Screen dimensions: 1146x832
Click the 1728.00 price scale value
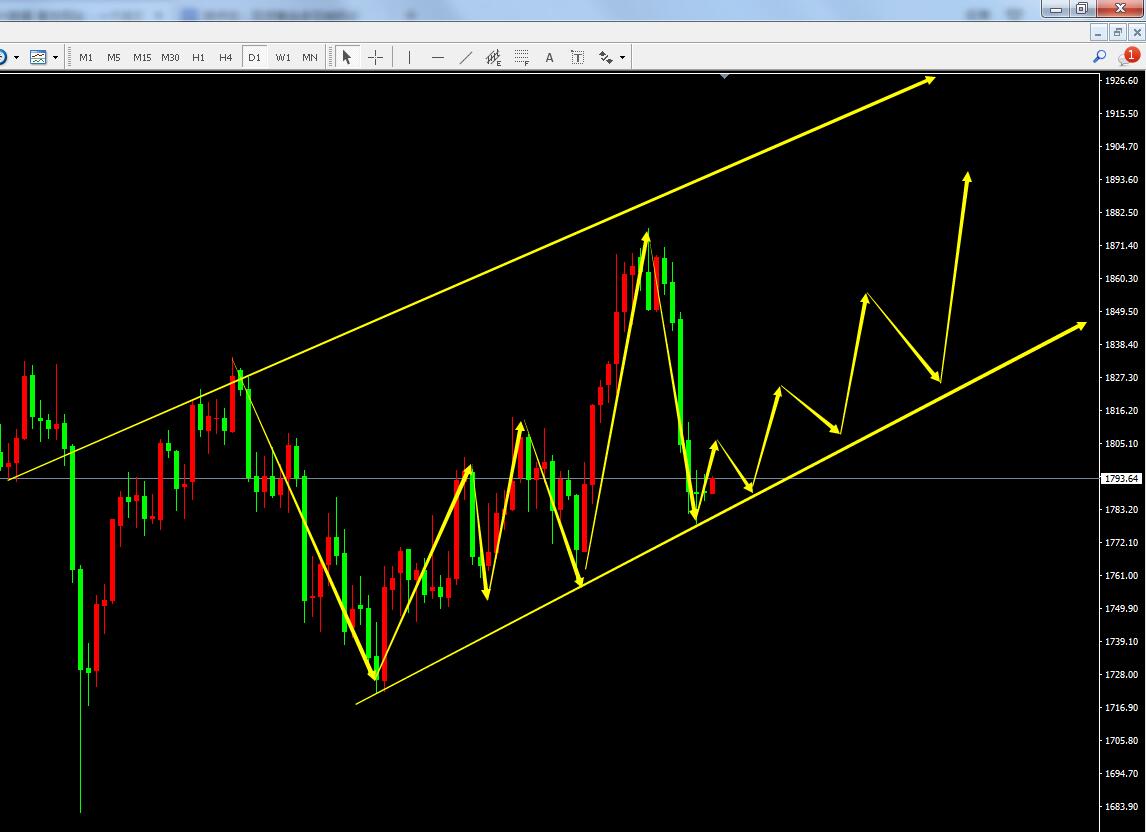pyautogui.click(x=1121, y=675)
